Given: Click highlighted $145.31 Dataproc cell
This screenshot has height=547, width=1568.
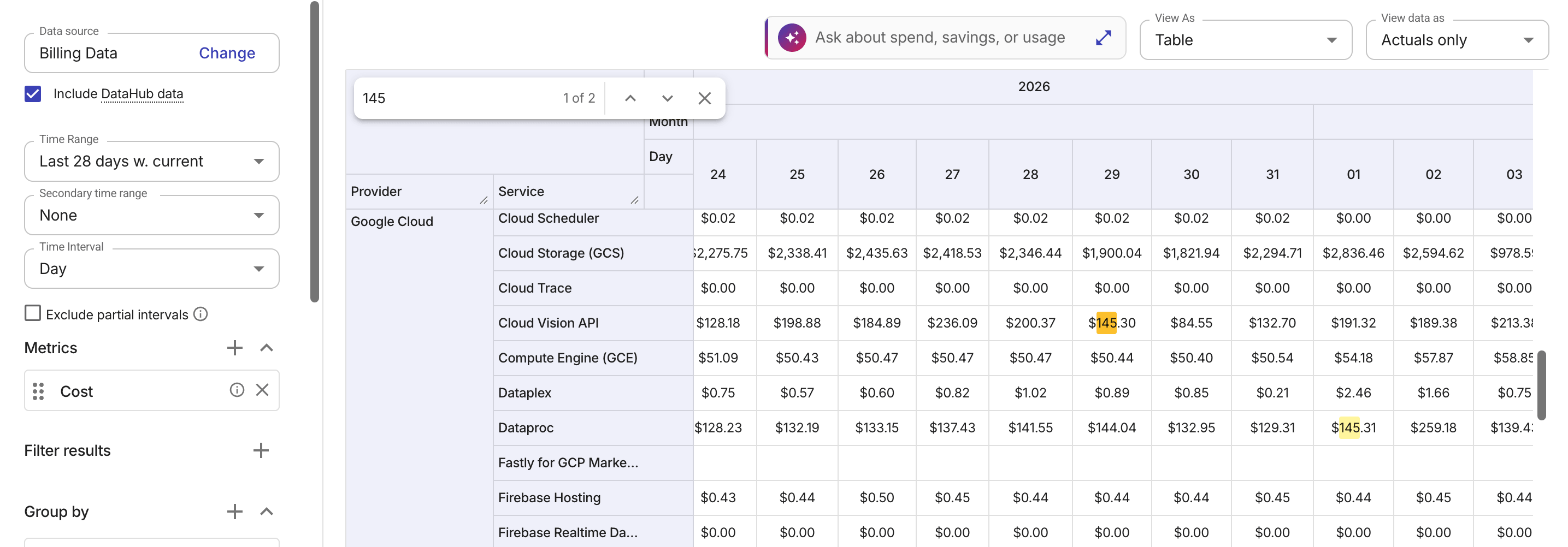Looking at the screenshot, I should pos(1353,428).
